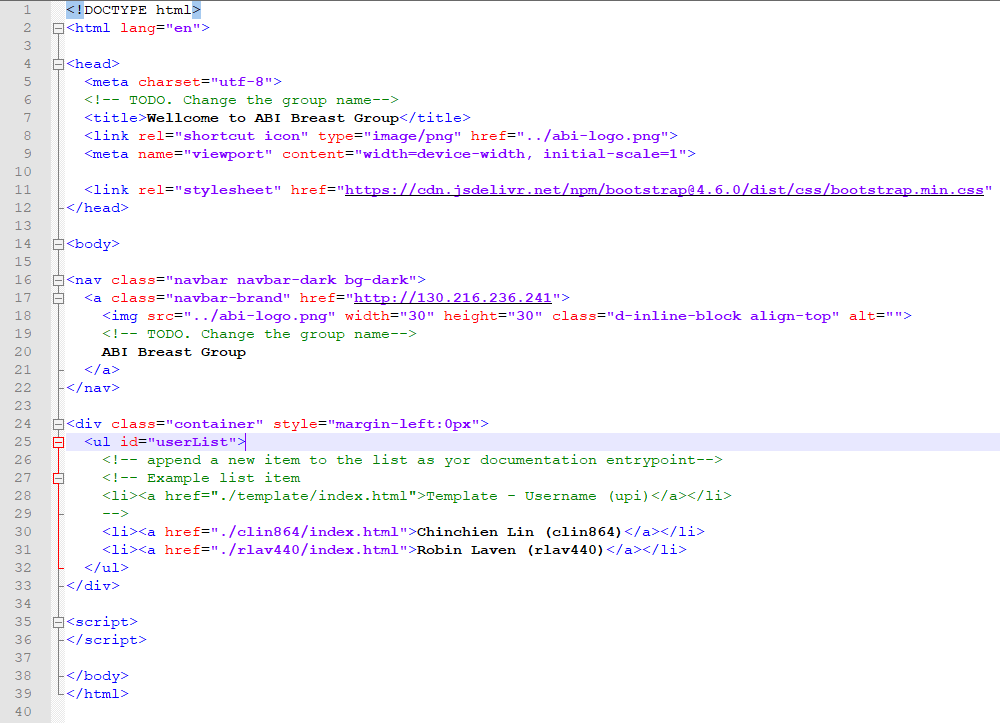
Task: Click the "navbar-brand" class value
Action: pyautogui.click(x=228, y=298)
